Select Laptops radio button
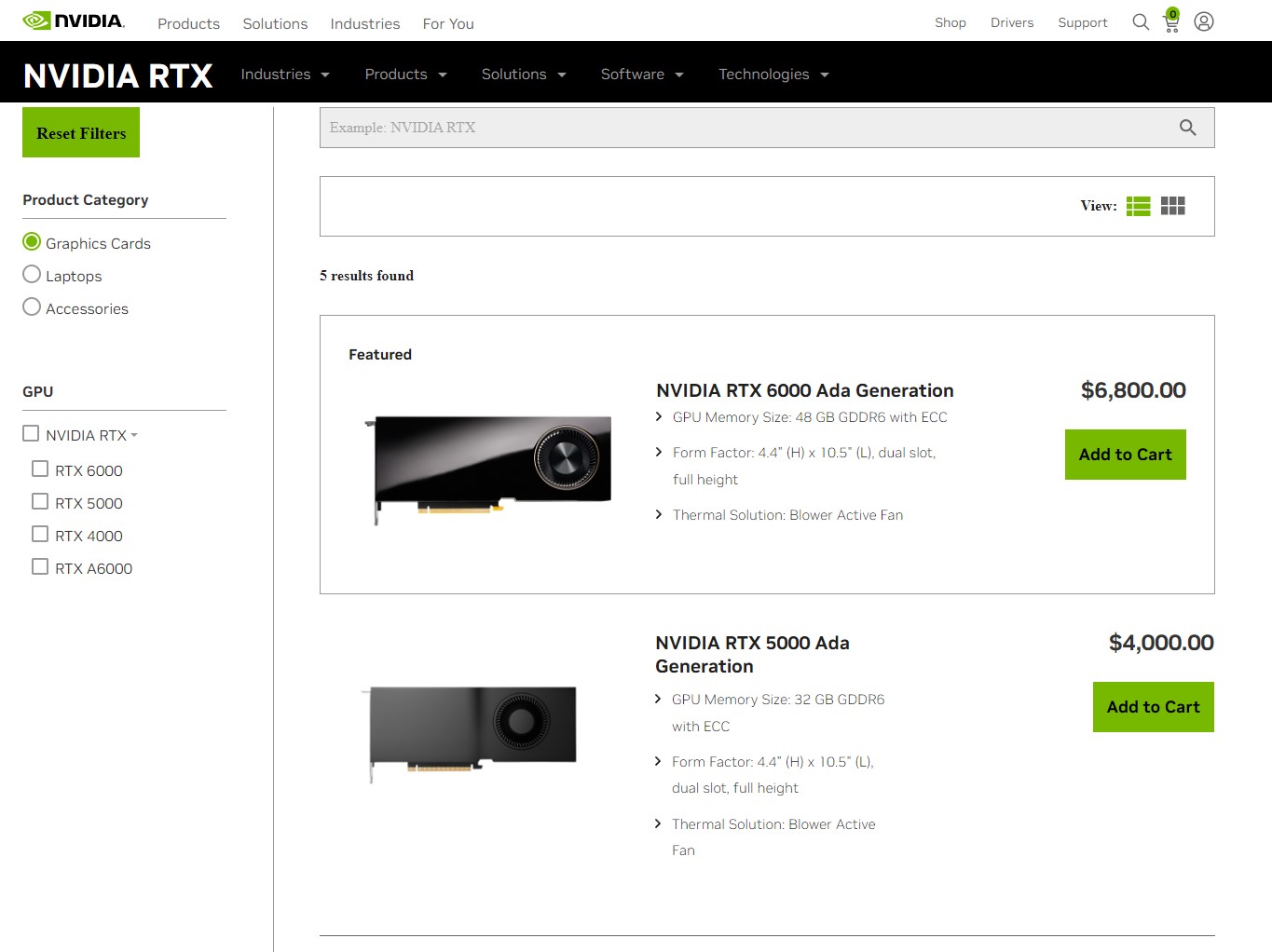The width and height of the screenshot is (1272, 952). click(x=32, y=275)
